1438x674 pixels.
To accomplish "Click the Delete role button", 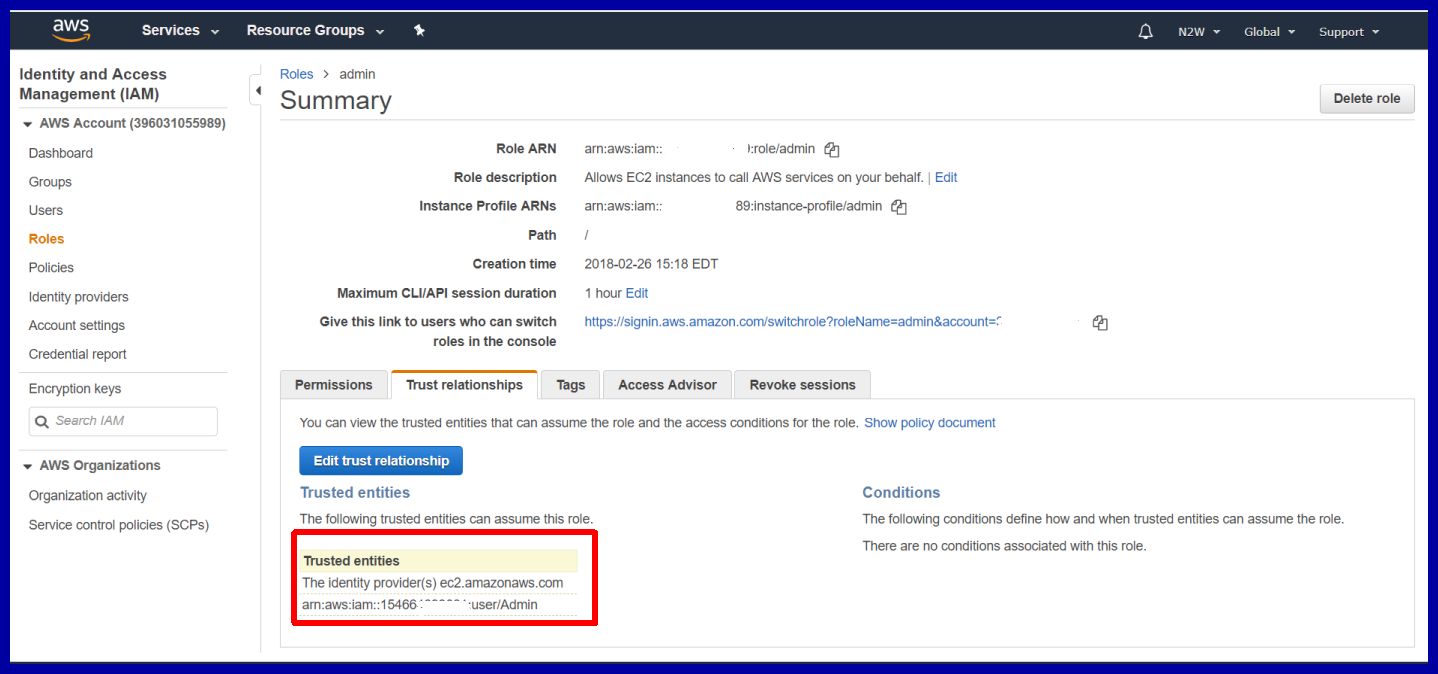I will pos(1367,99).
